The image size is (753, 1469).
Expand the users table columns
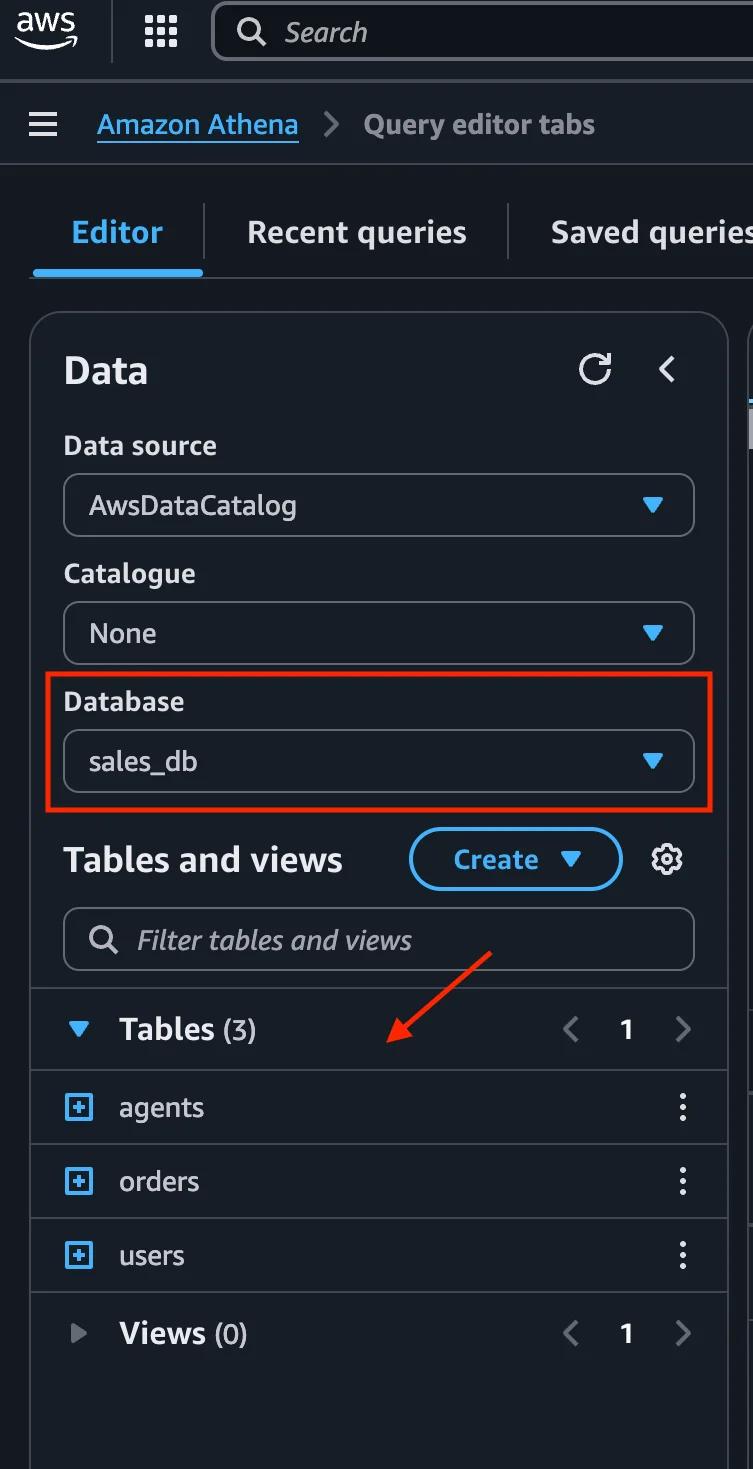(x=79, y=1255)
